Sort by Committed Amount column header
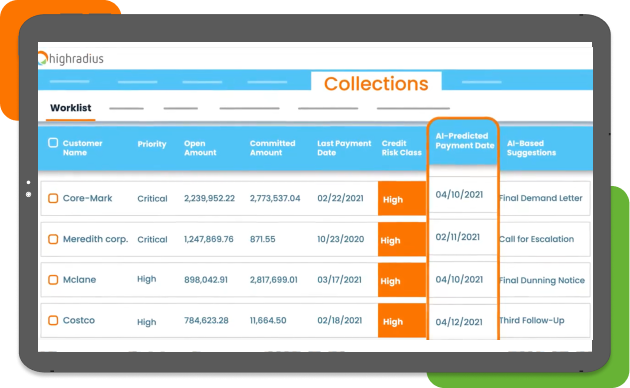 click(272, 148)
